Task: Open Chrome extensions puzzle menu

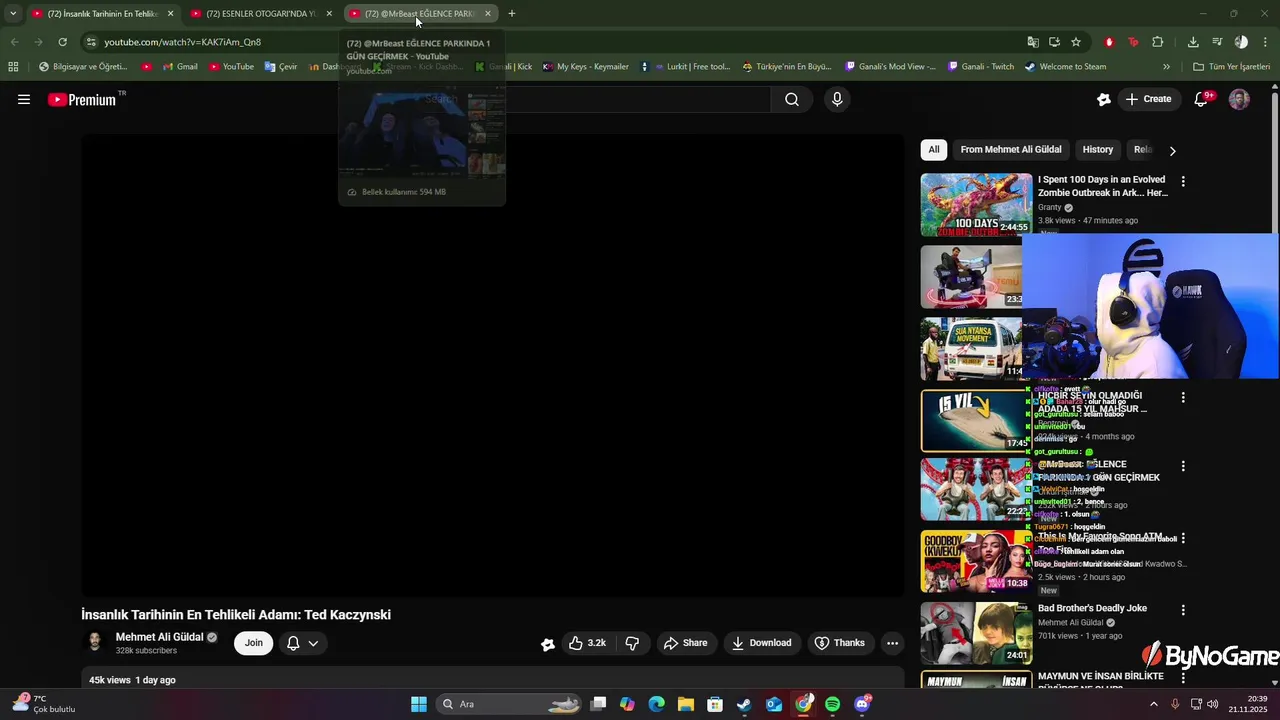Action: [1158, 42]
